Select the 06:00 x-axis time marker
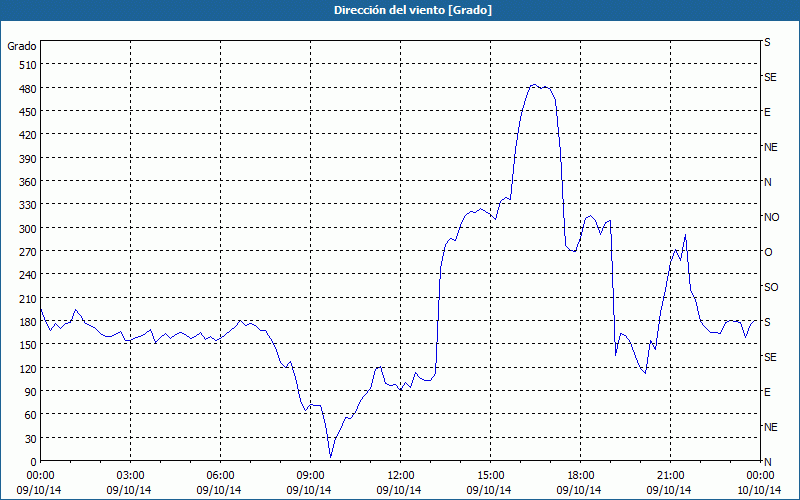Screen dimensions: 800x500 click(x=220, y=475)
